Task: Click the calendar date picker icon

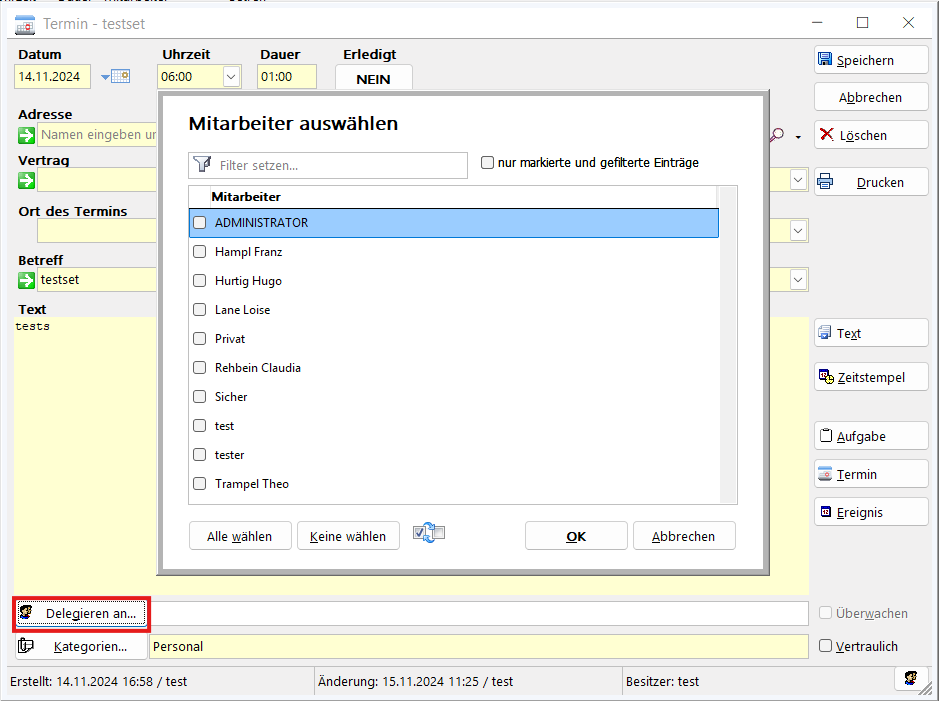Action: [x=119, y=76]
